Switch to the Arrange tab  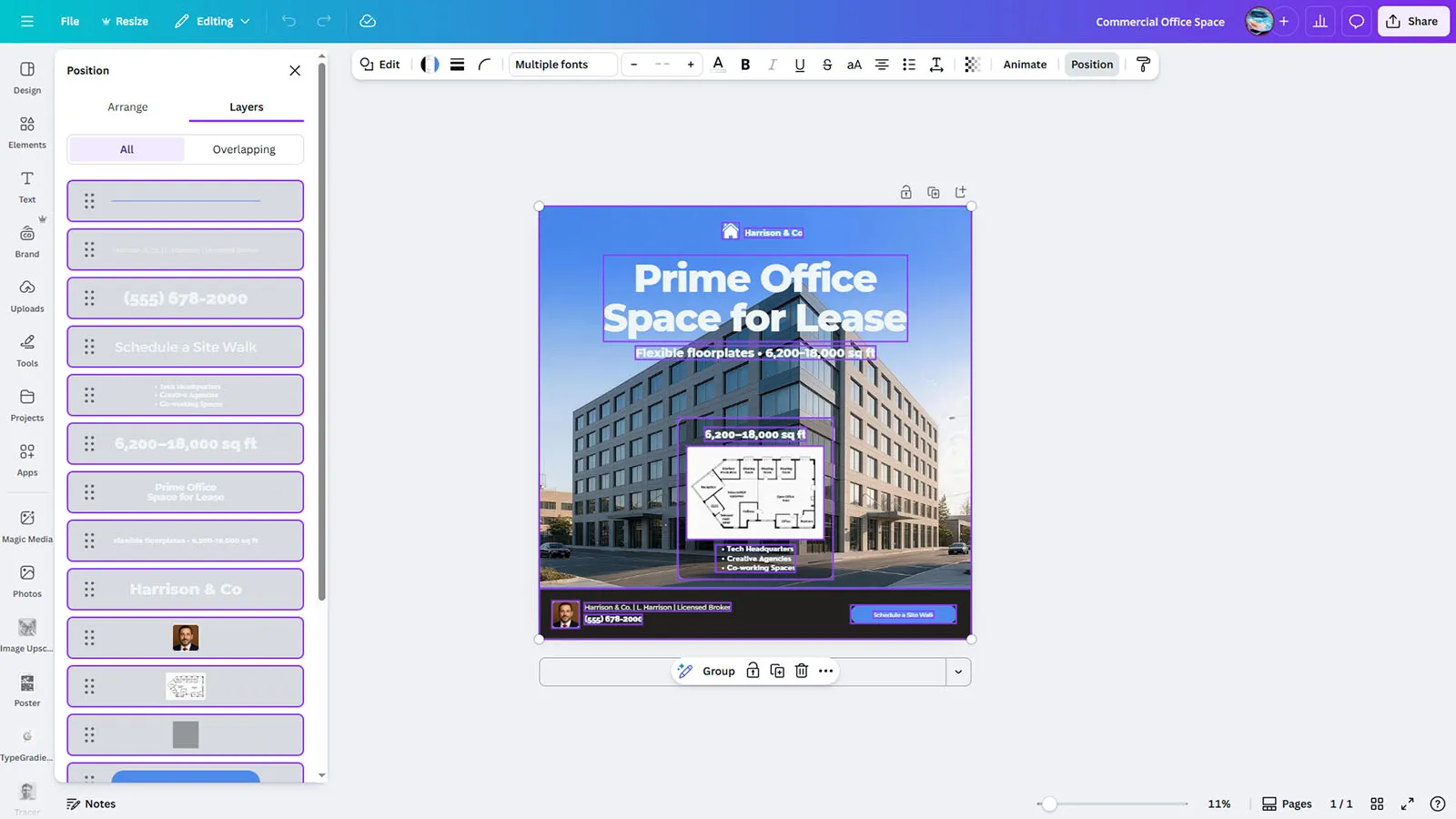pos(127,106)
